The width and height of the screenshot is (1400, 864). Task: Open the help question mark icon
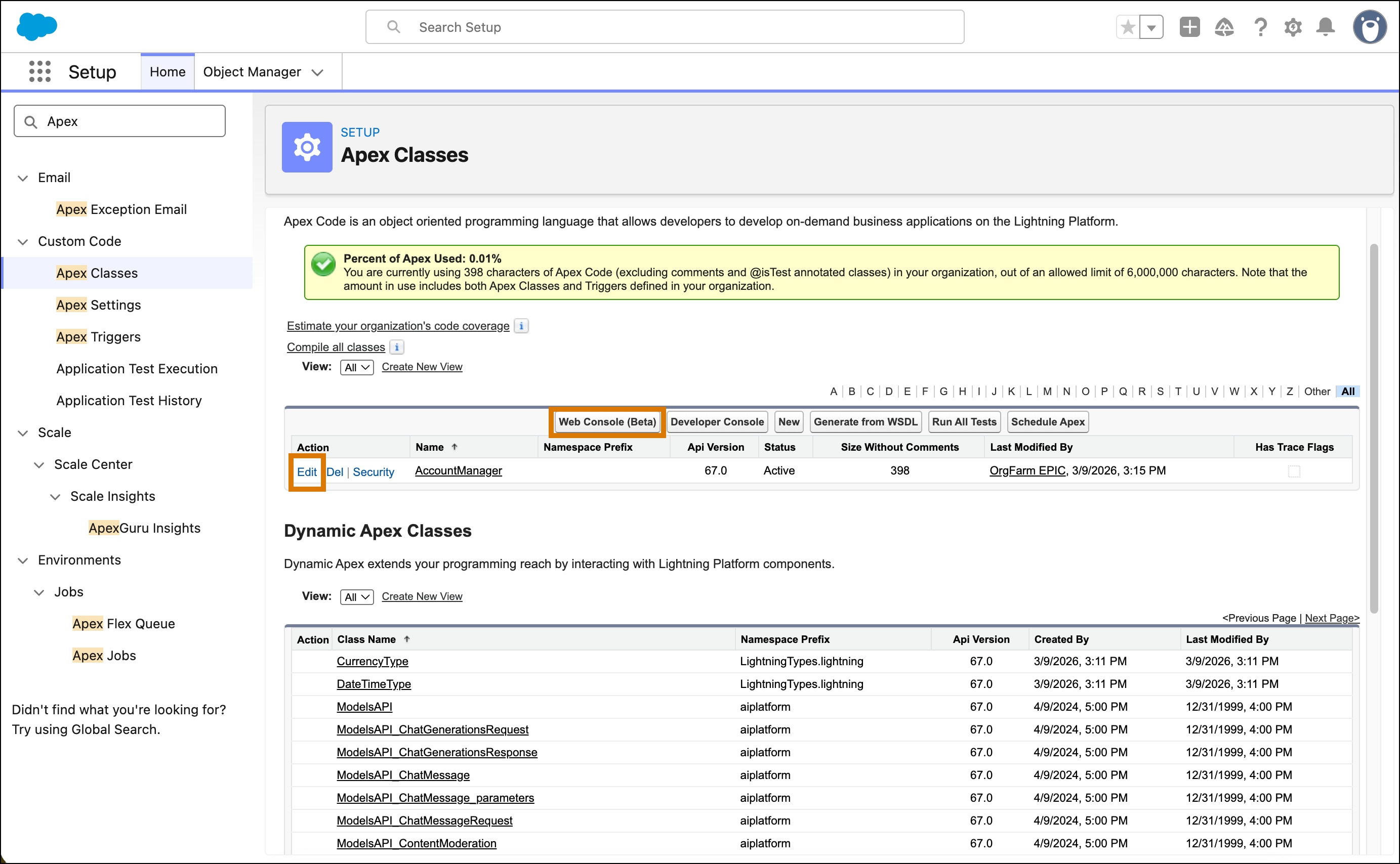[1260, 27]
